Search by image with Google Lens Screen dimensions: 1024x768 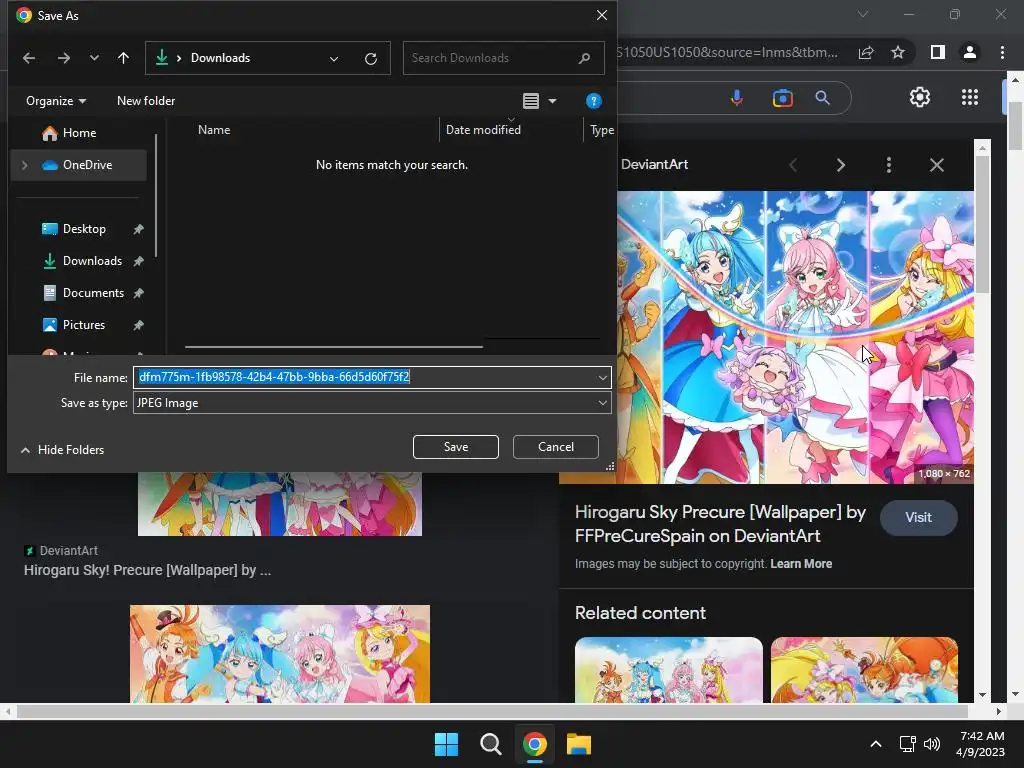[782, 98]
